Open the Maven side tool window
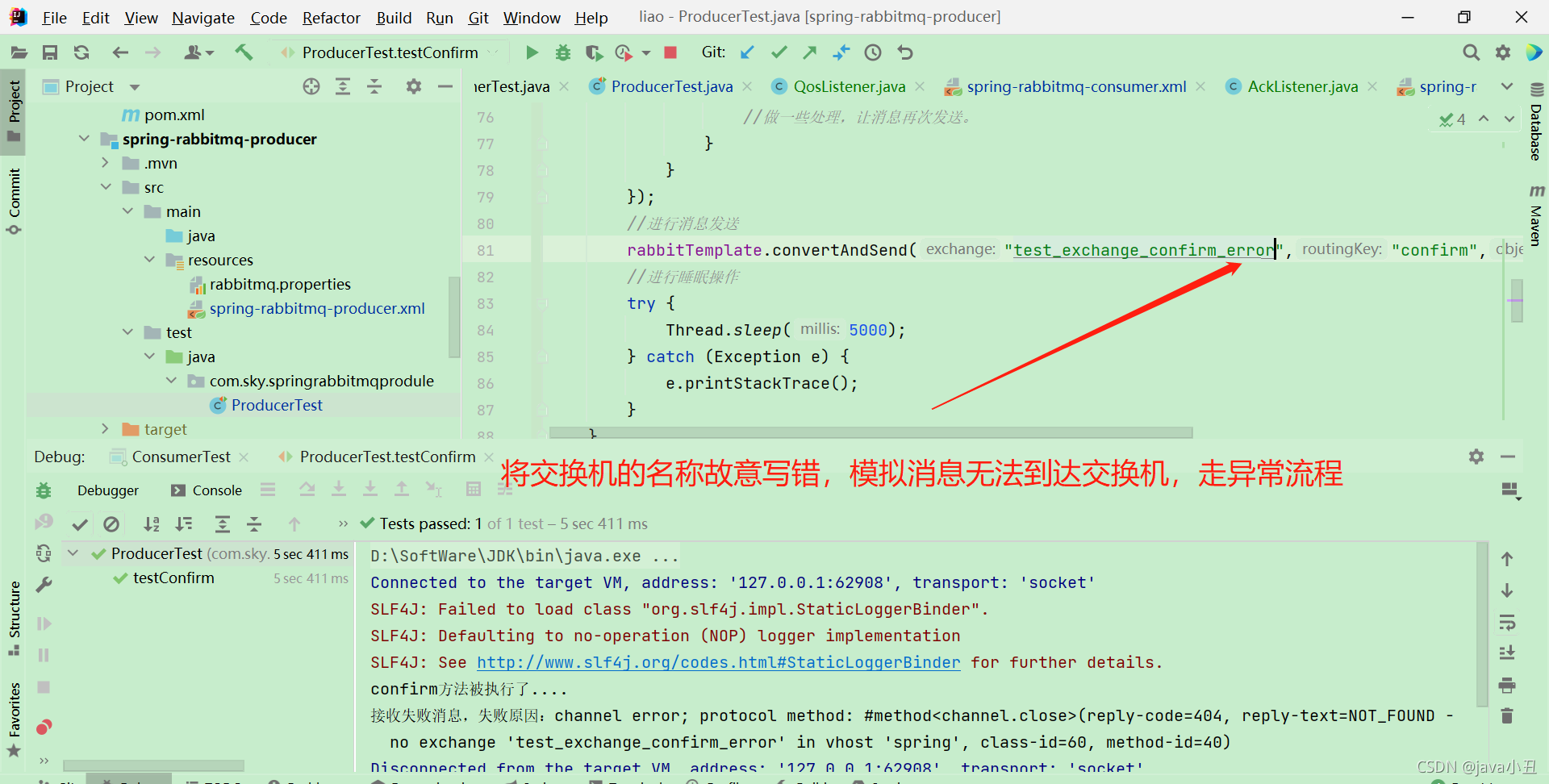1549x784 pixels. [1536, 215]
